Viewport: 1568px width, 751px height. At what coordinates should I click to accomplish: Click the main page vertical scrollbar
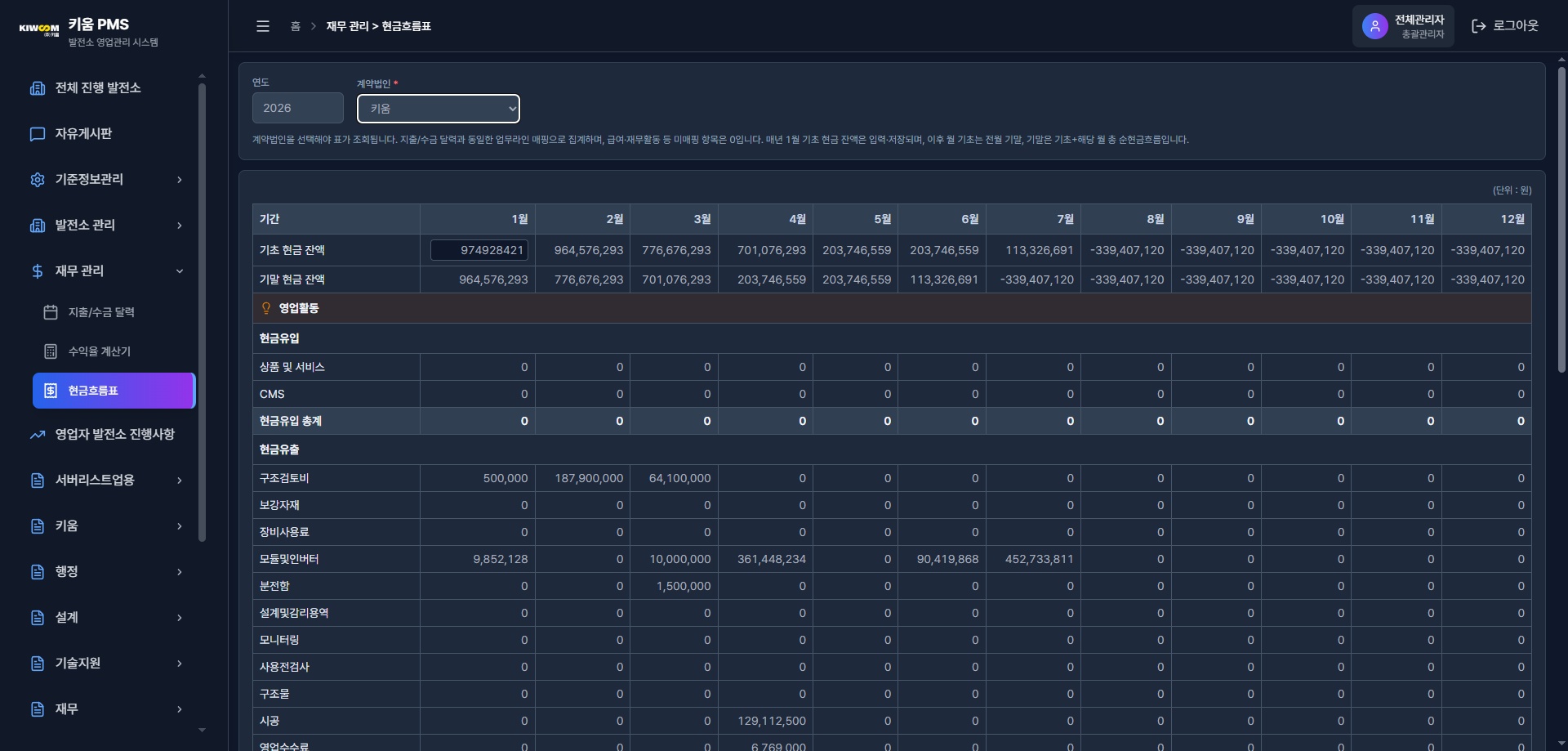[1561, 219]
